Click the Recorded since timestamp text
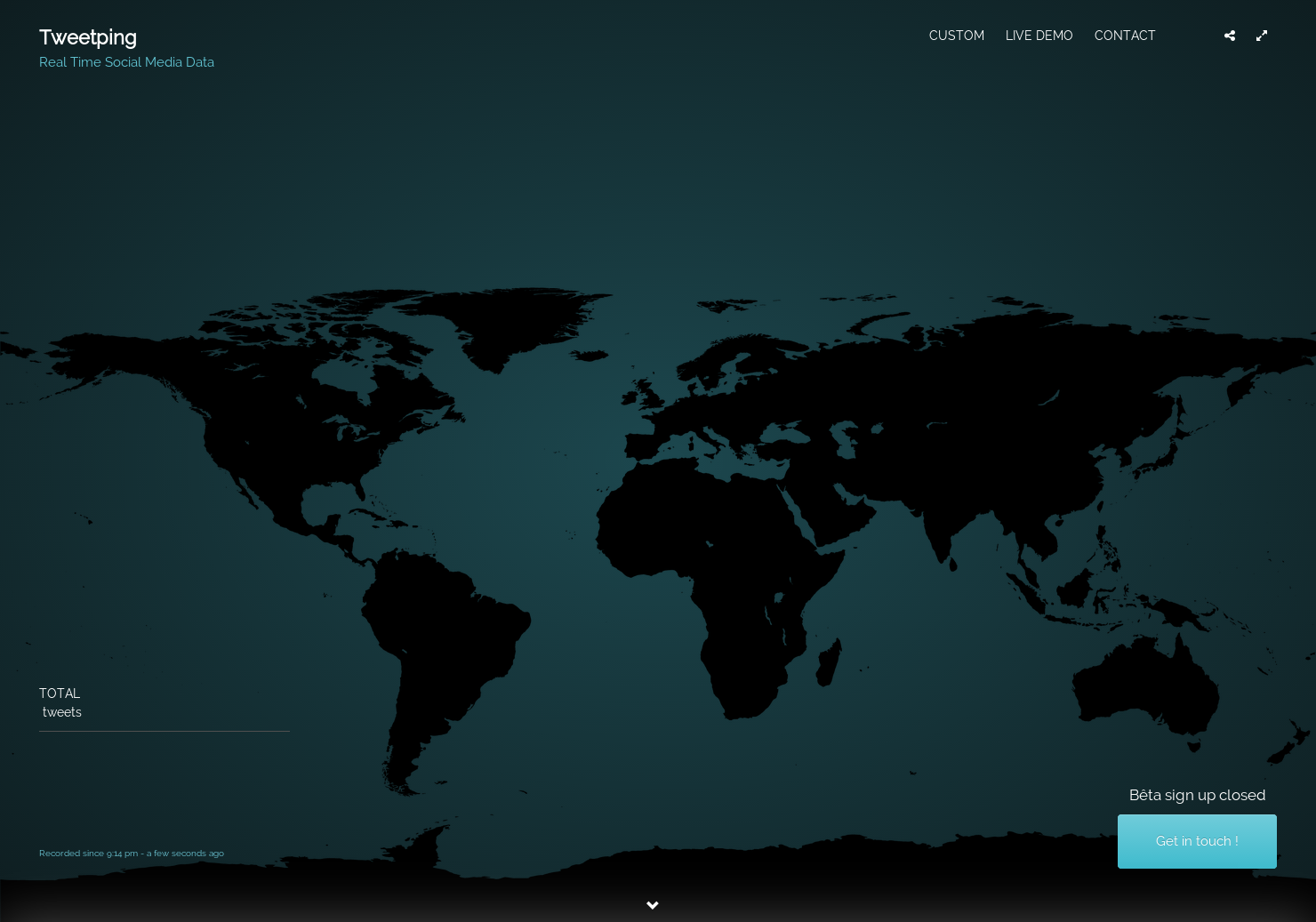1316x922 pixels. coord(132,853)
